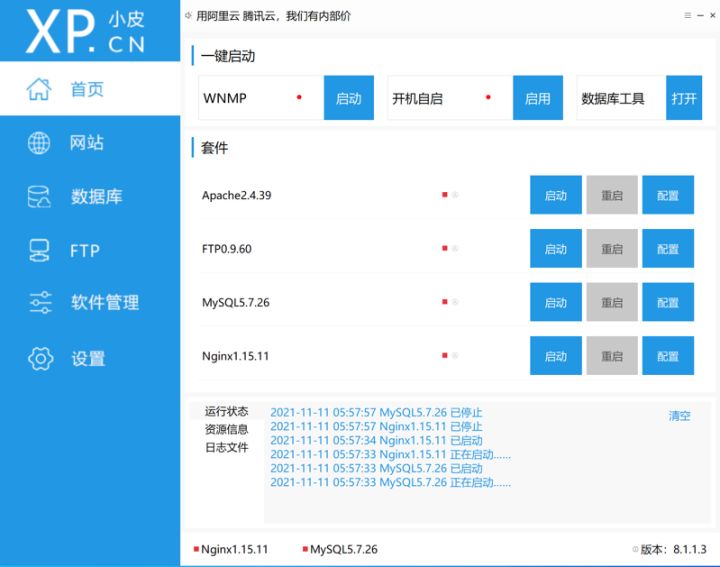Restart MySQL5.7.26 with 重启 button
This screenshot has width=720, height=567.
[x=611, y=302]
